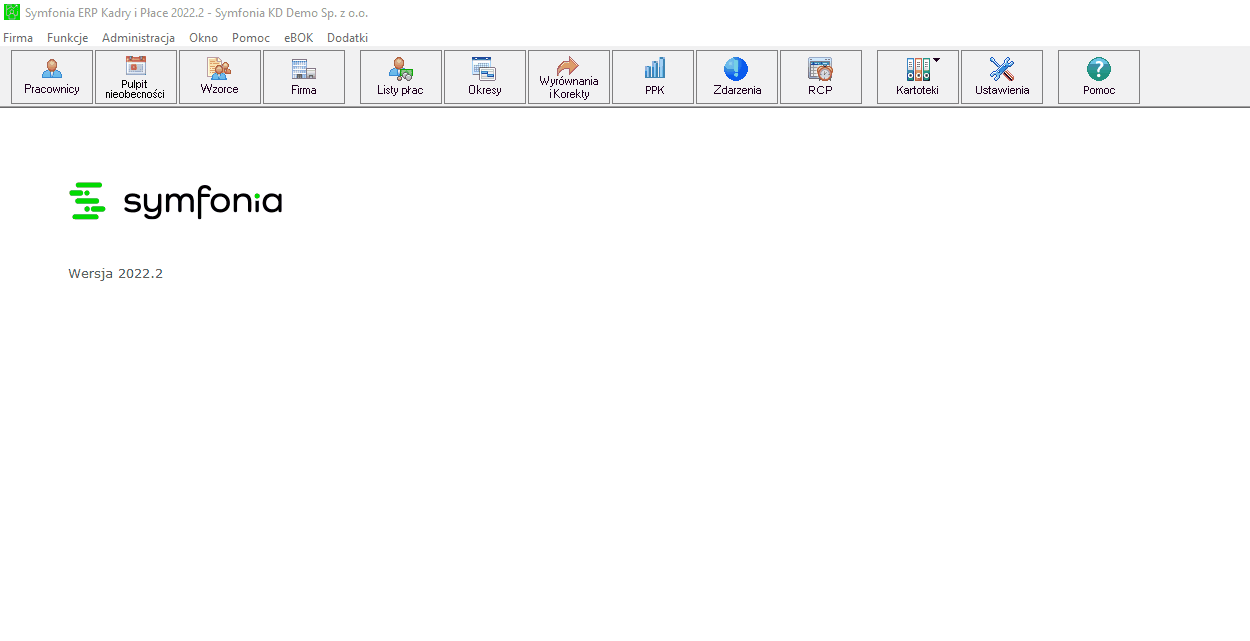Click the Wersja 2022.2 text

point(115,274)
